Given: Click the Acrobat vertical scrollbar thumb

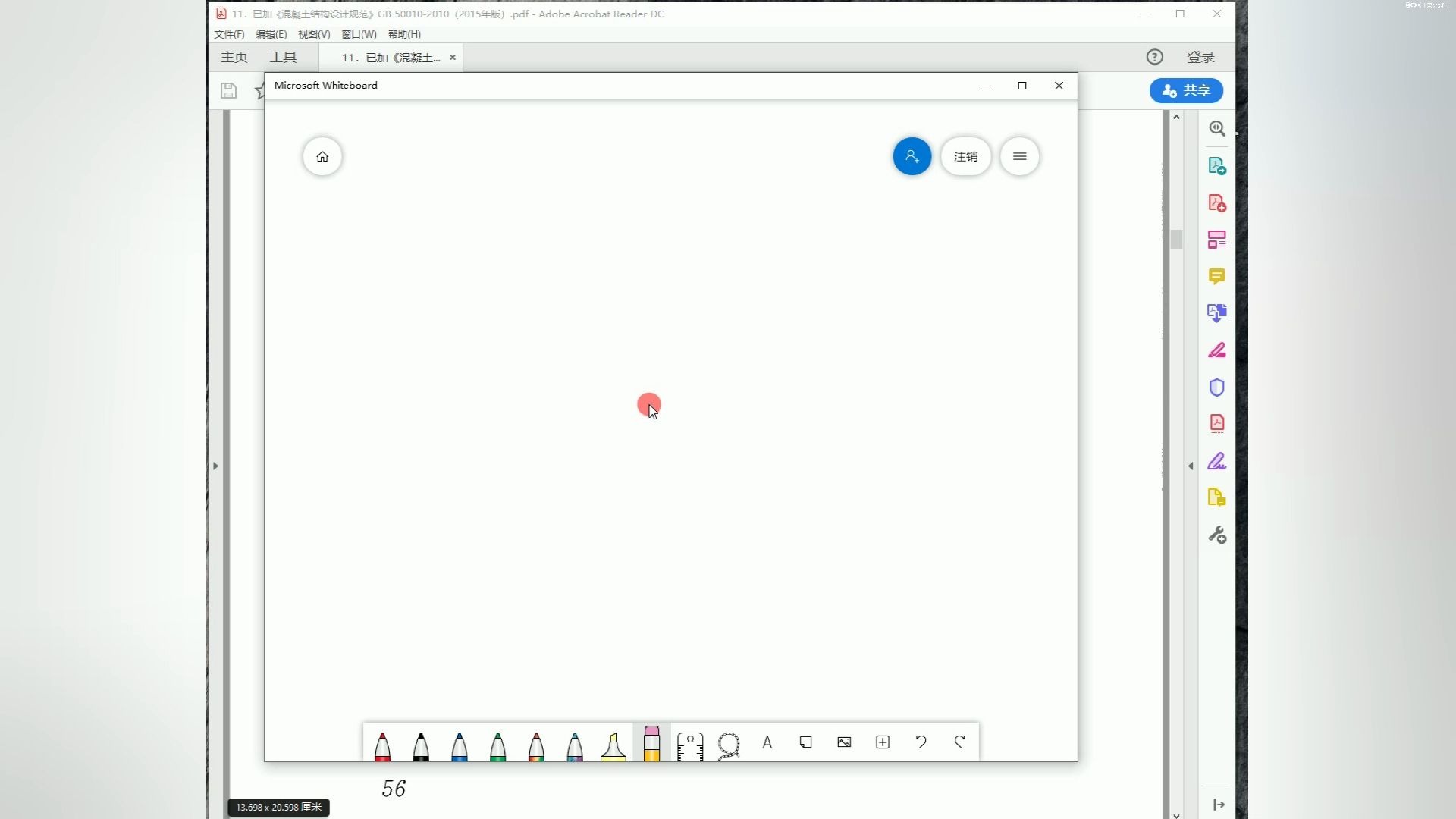Looking at the screenshot, I should (x=1176, y=239).
